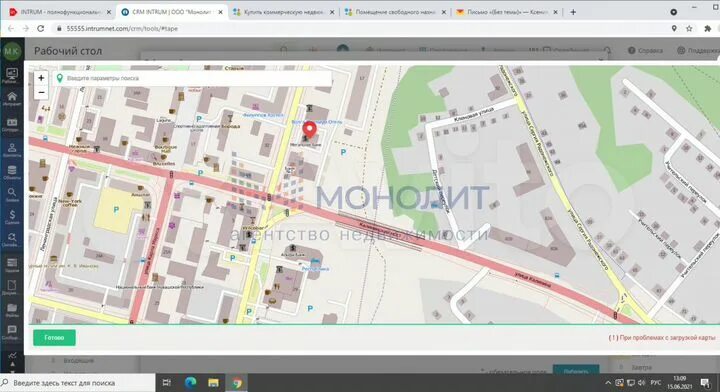Open Сотрудники badge icon in sidebar
The image size is (720, 392).
pyautogui.click(x=12, y=124)
